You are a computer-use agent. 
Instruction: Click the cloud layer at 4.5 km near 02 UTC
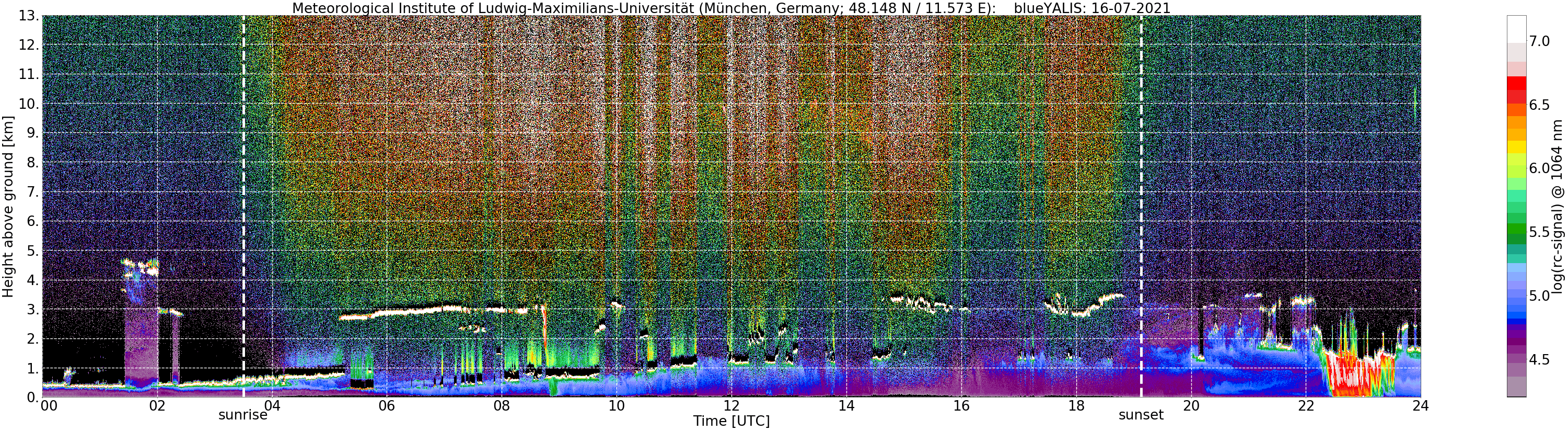pyautogui.click(x=140, y=267)
